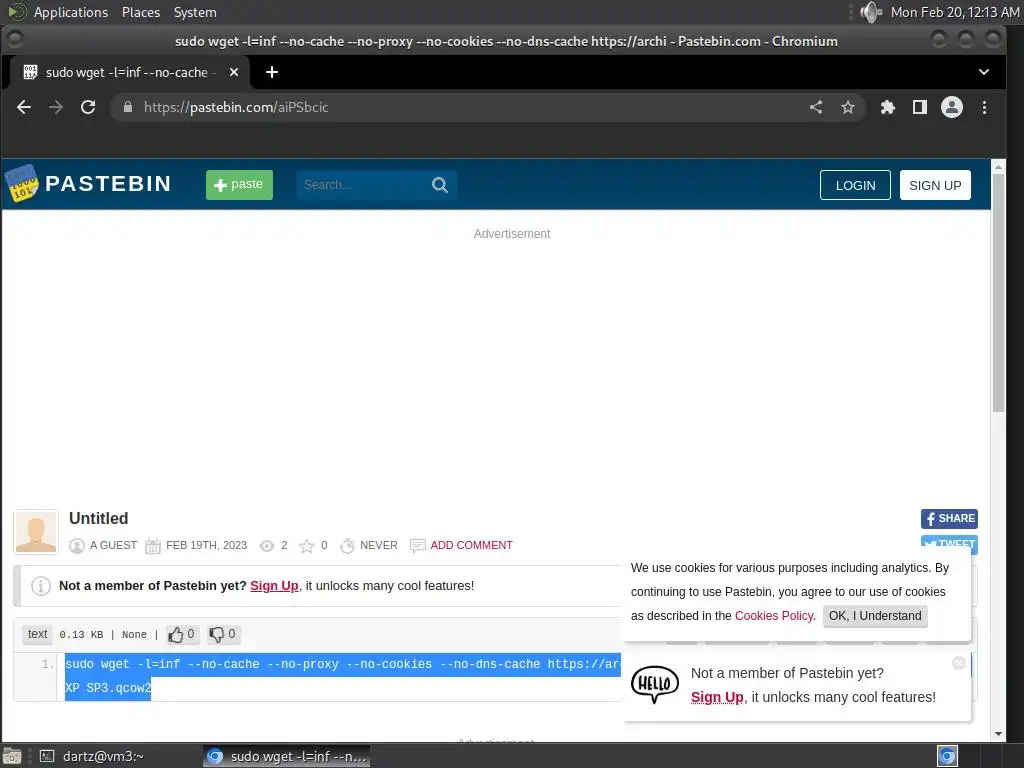Click the green '+ paste' button
Screen dimensions: 1024x768
click(x=239, y=185)
